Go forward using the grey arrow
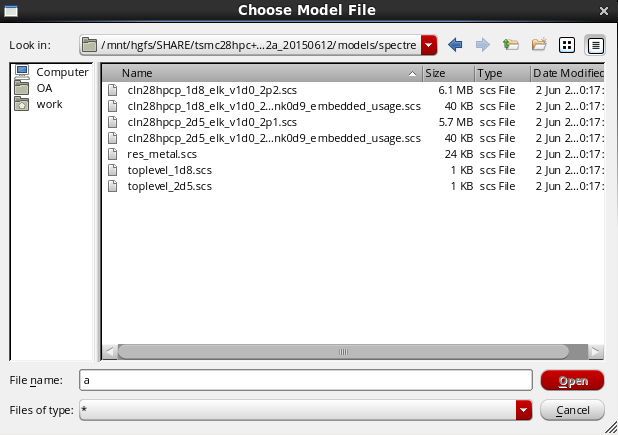The height and width of the screenshot is (435, 618). tap(483, 45)
